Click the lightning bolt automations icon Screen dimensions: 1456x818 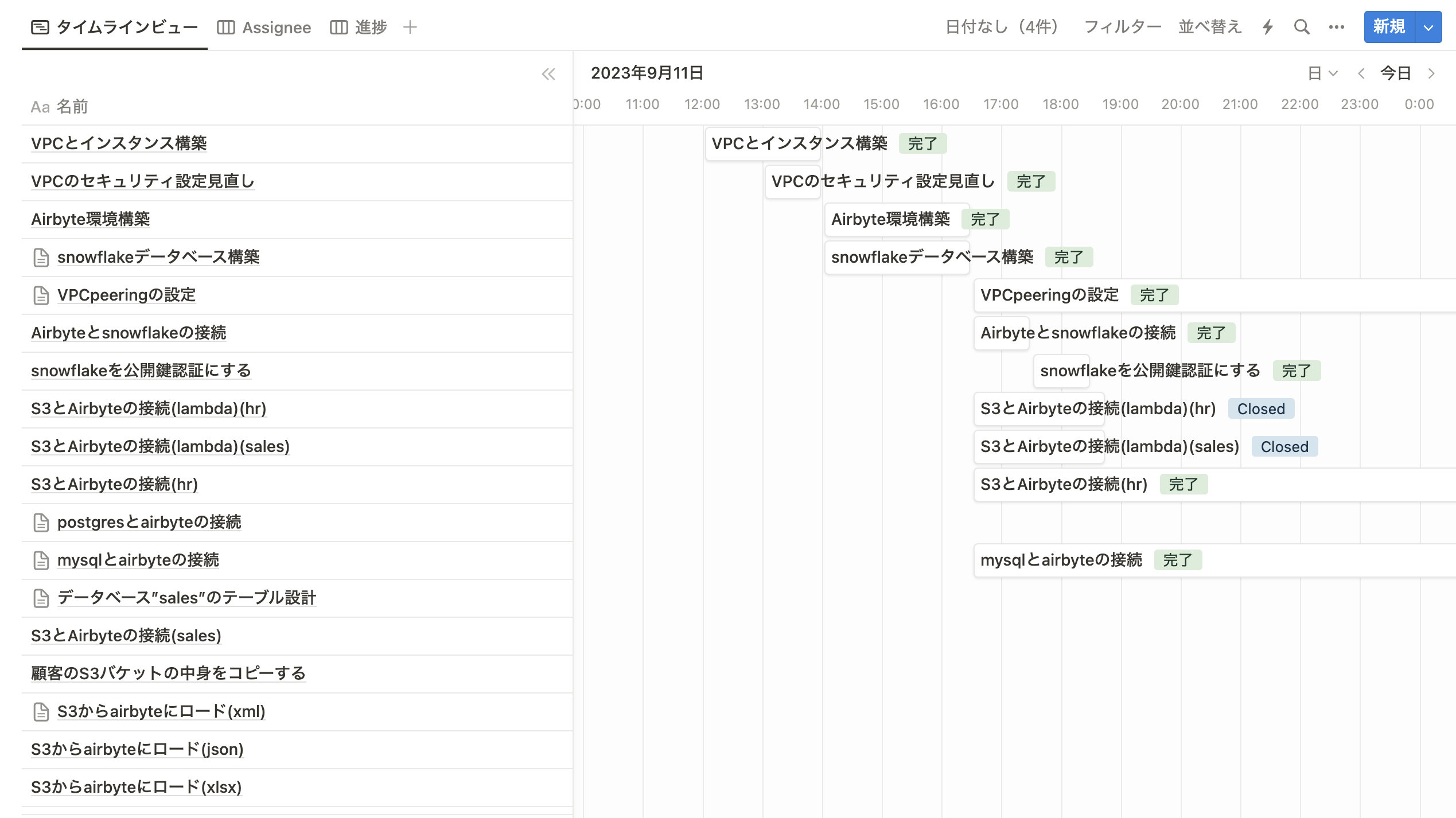pyautogui.click(x=1268, y=27)
